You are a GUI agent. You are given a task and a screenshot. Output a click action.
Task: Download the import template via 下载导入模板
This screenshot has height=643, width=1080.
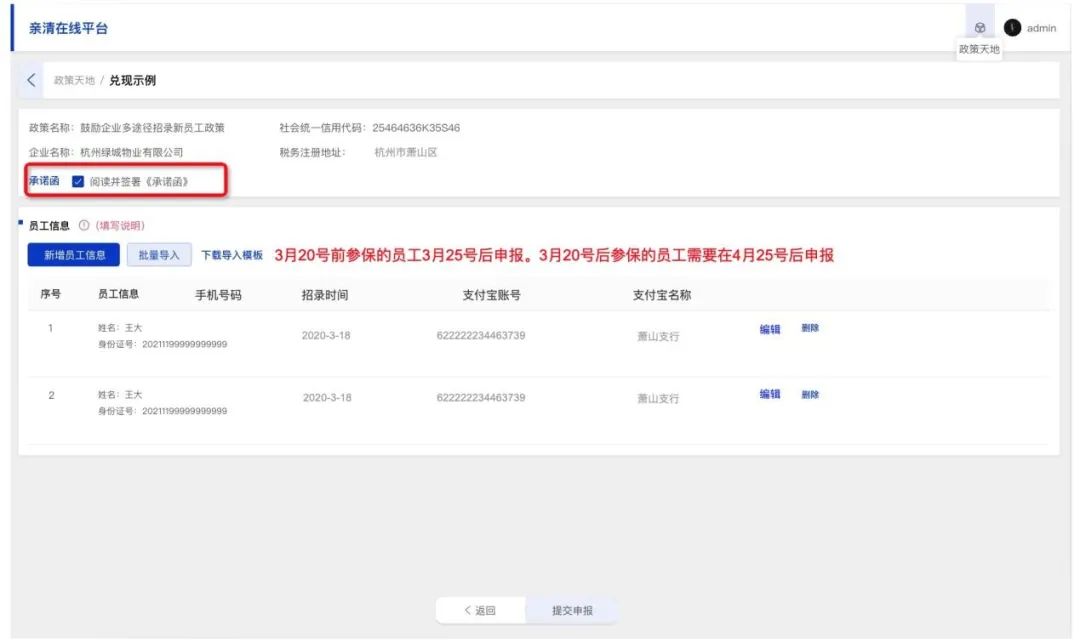tap(232, 256)
